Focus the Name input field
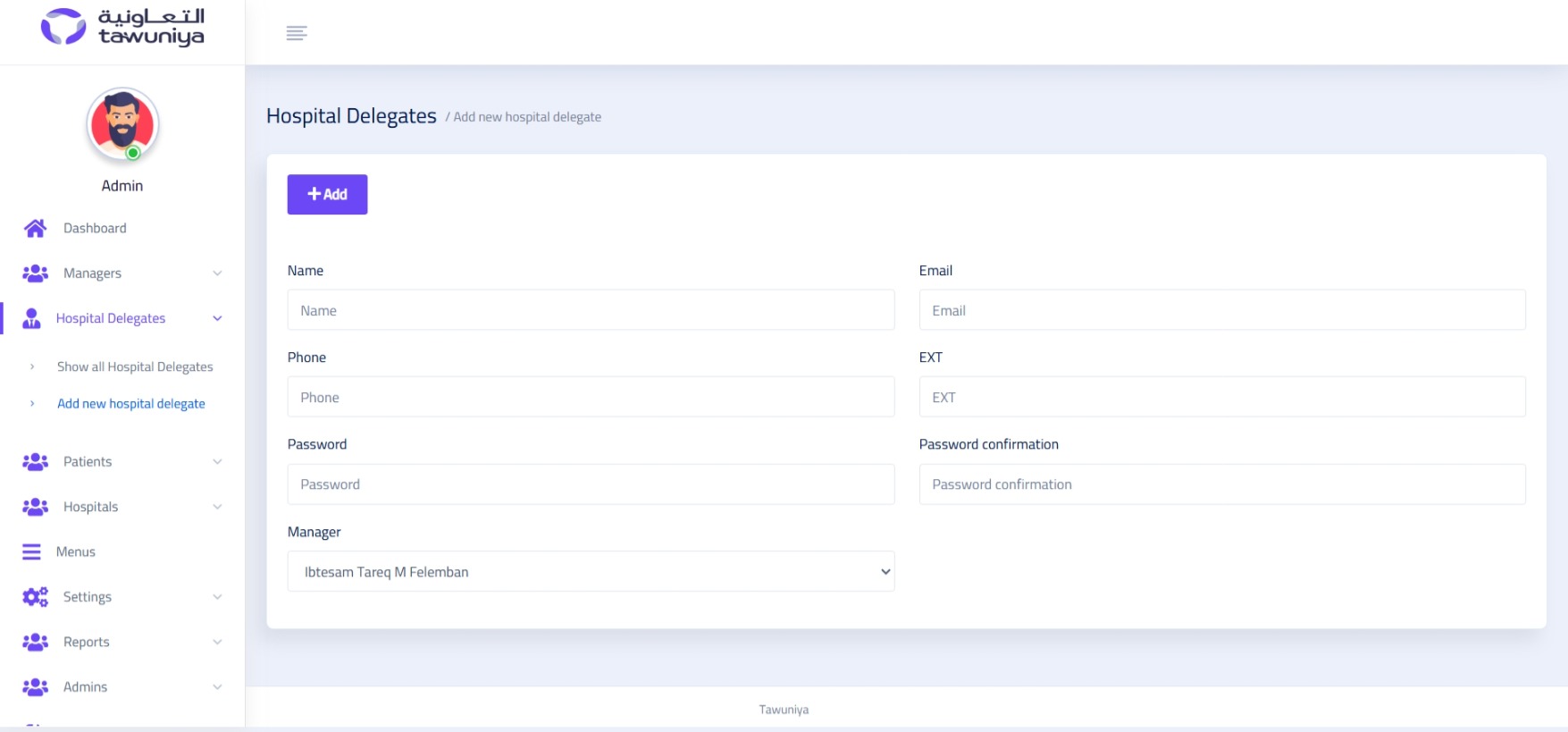Image resolution: width=1568 pixels, height=732 pixels. (591, 310)
